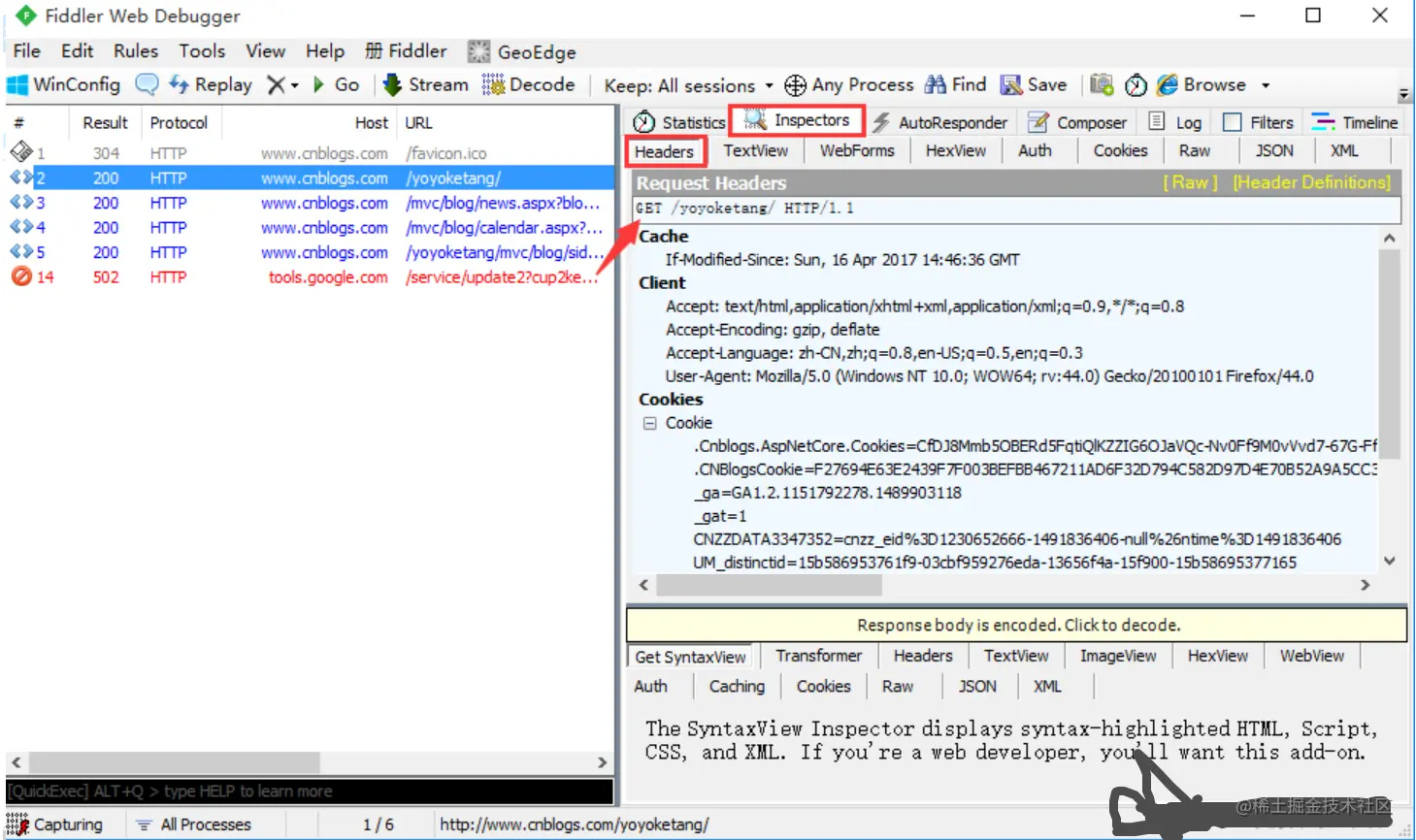Select session 14 tools.google.com row
This screenshot has width=1416, height=840.
309,276
